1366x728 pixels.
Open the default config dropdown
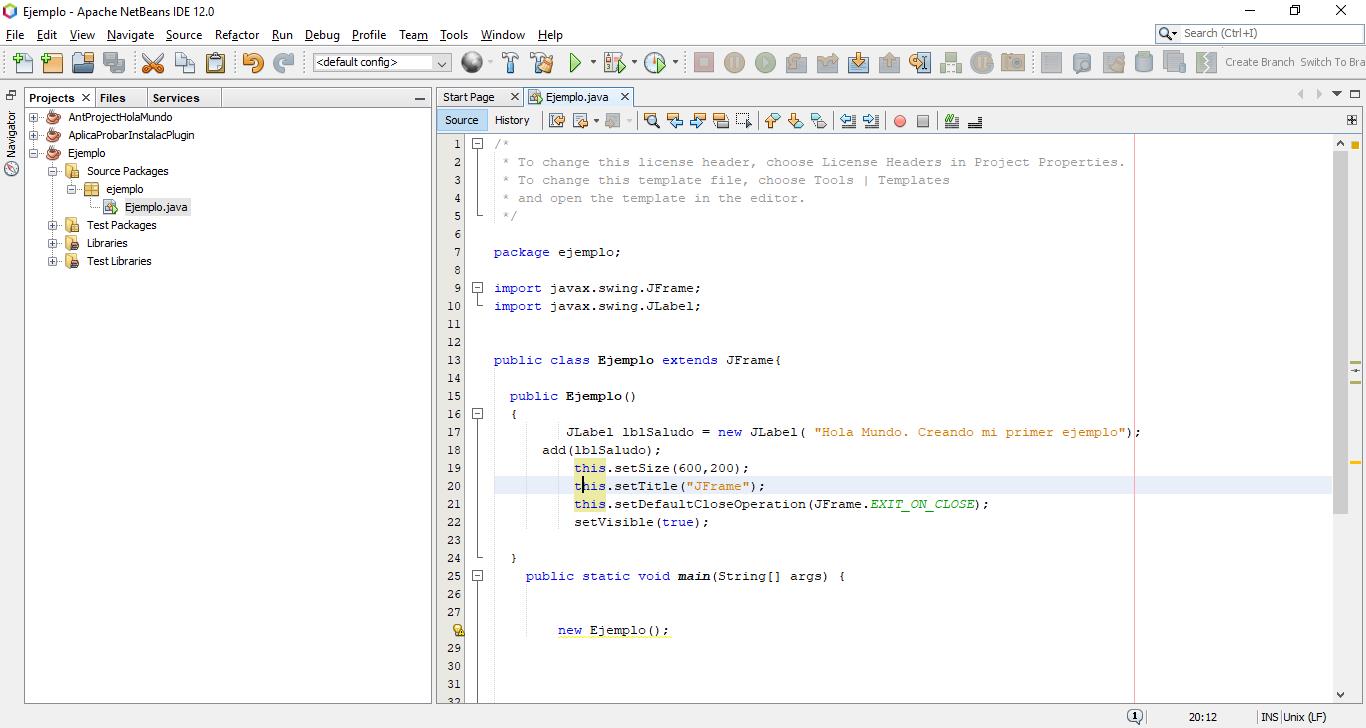[x=440, y=62]
